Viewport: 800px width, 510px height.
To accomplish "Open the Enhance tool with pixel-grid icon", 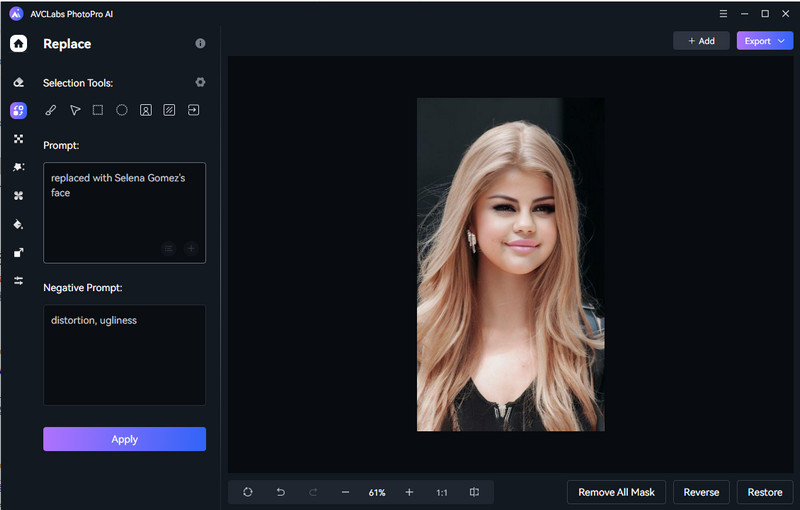I will [x=18, y=139].
